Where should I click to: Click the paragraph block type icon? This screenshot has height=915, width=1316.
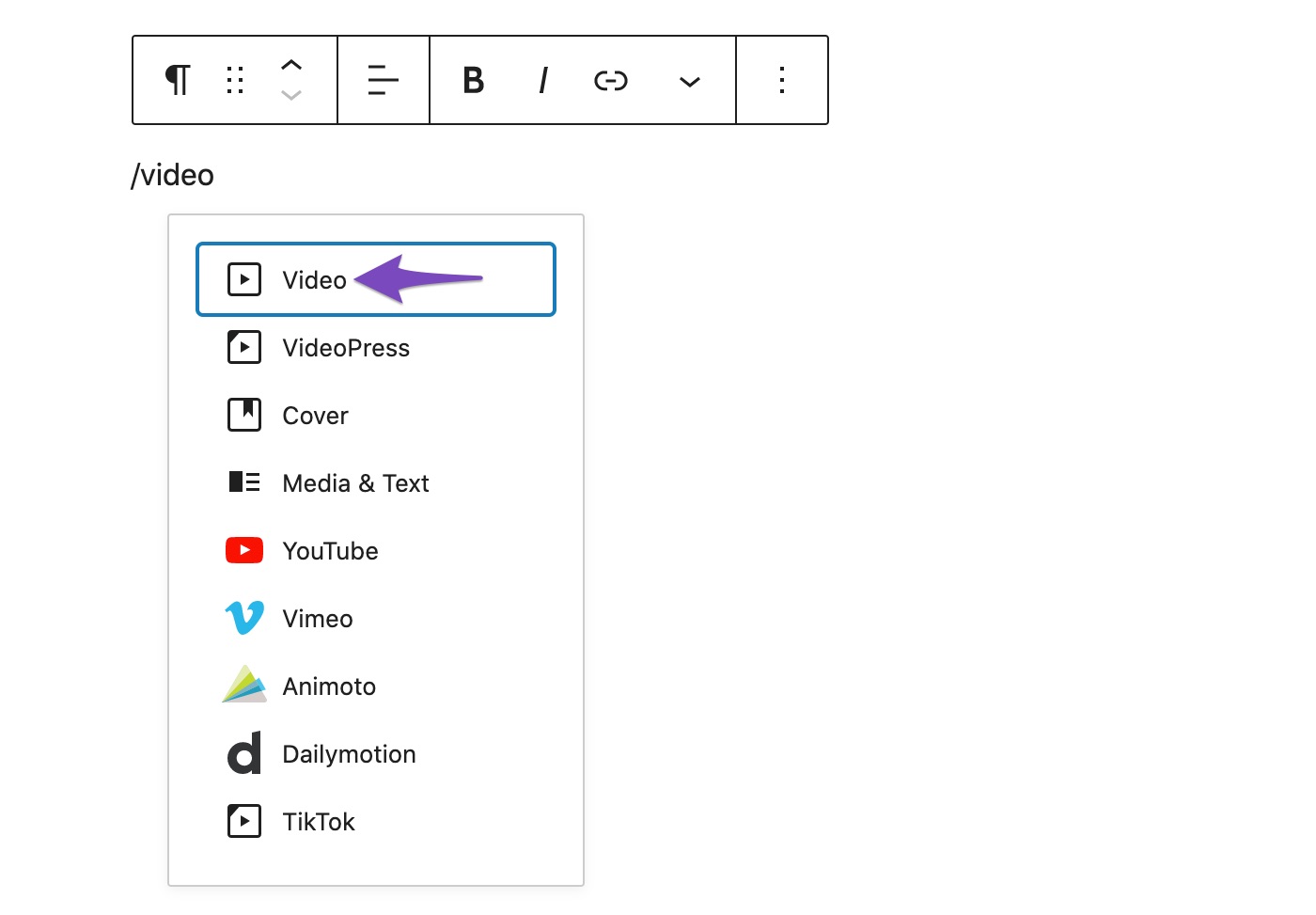click(x=178, y=80)
